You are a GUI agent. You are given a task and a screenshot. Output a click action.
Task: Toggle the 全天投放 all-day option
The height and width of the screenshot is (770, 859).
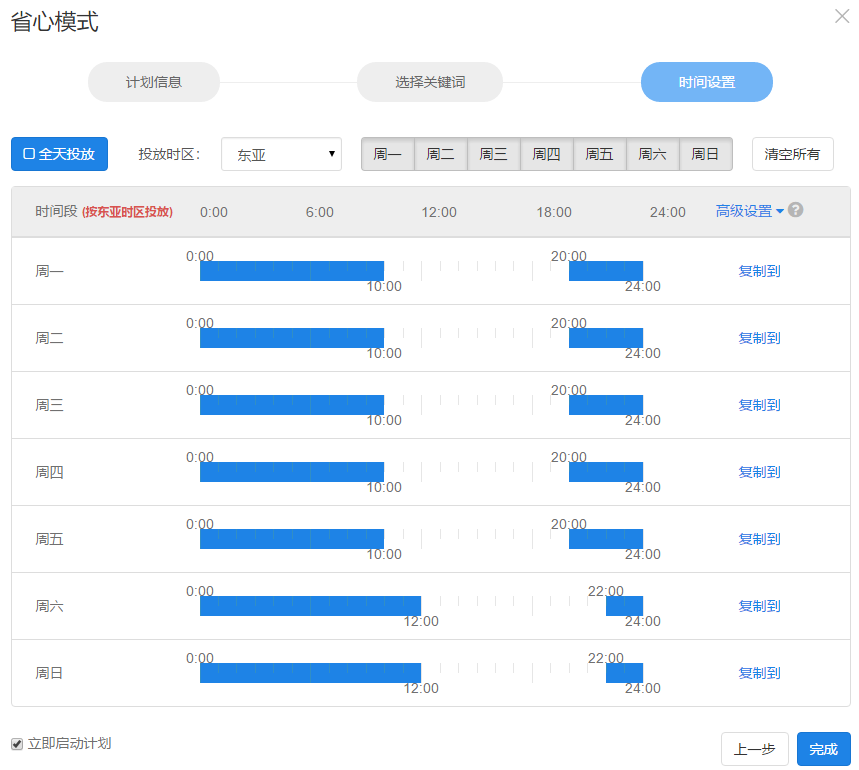59,154
